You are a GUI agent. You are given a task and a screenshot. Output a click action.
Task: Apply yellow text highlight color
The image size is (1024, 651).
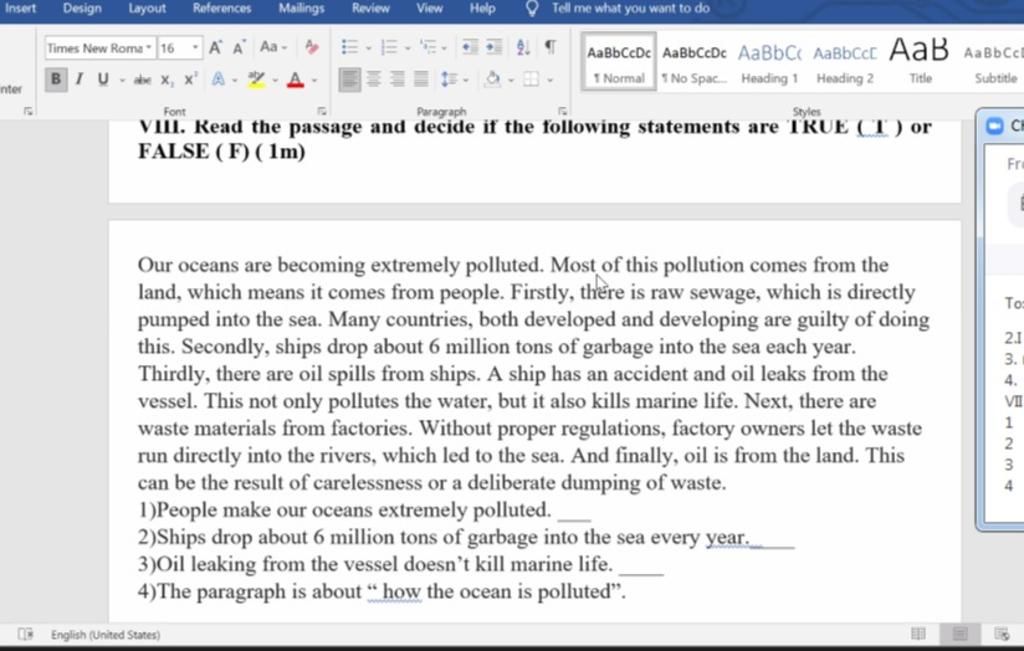(257, 80)
